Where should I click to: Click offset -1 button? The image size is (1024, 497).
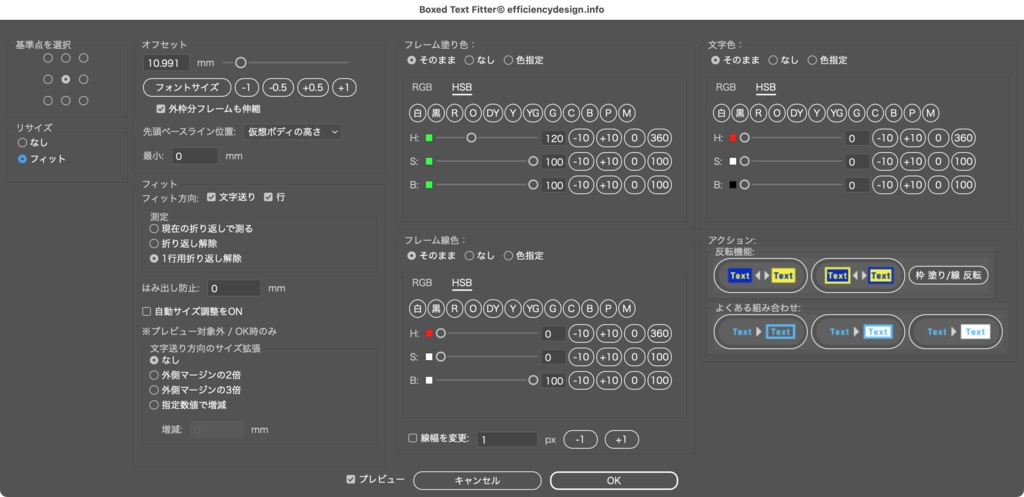pos(246,88)
